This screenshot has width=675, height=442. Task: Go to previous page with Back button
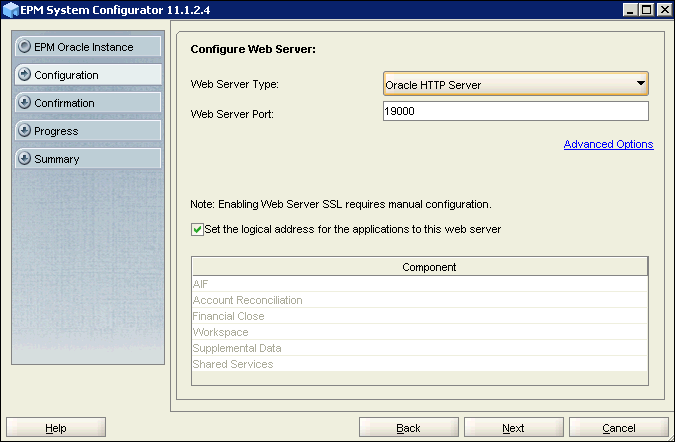coord(409,428)
